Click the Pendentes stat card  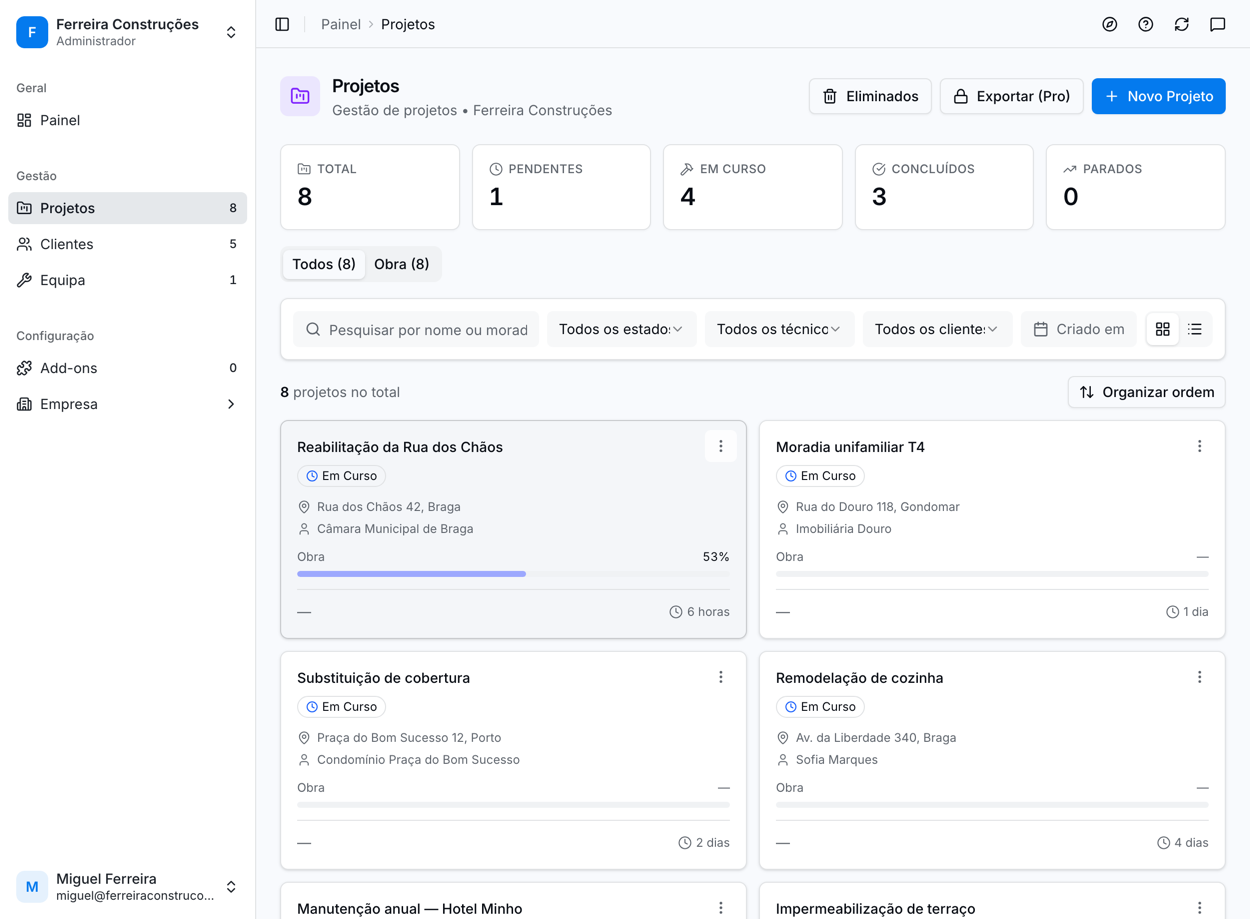point(561,187)
